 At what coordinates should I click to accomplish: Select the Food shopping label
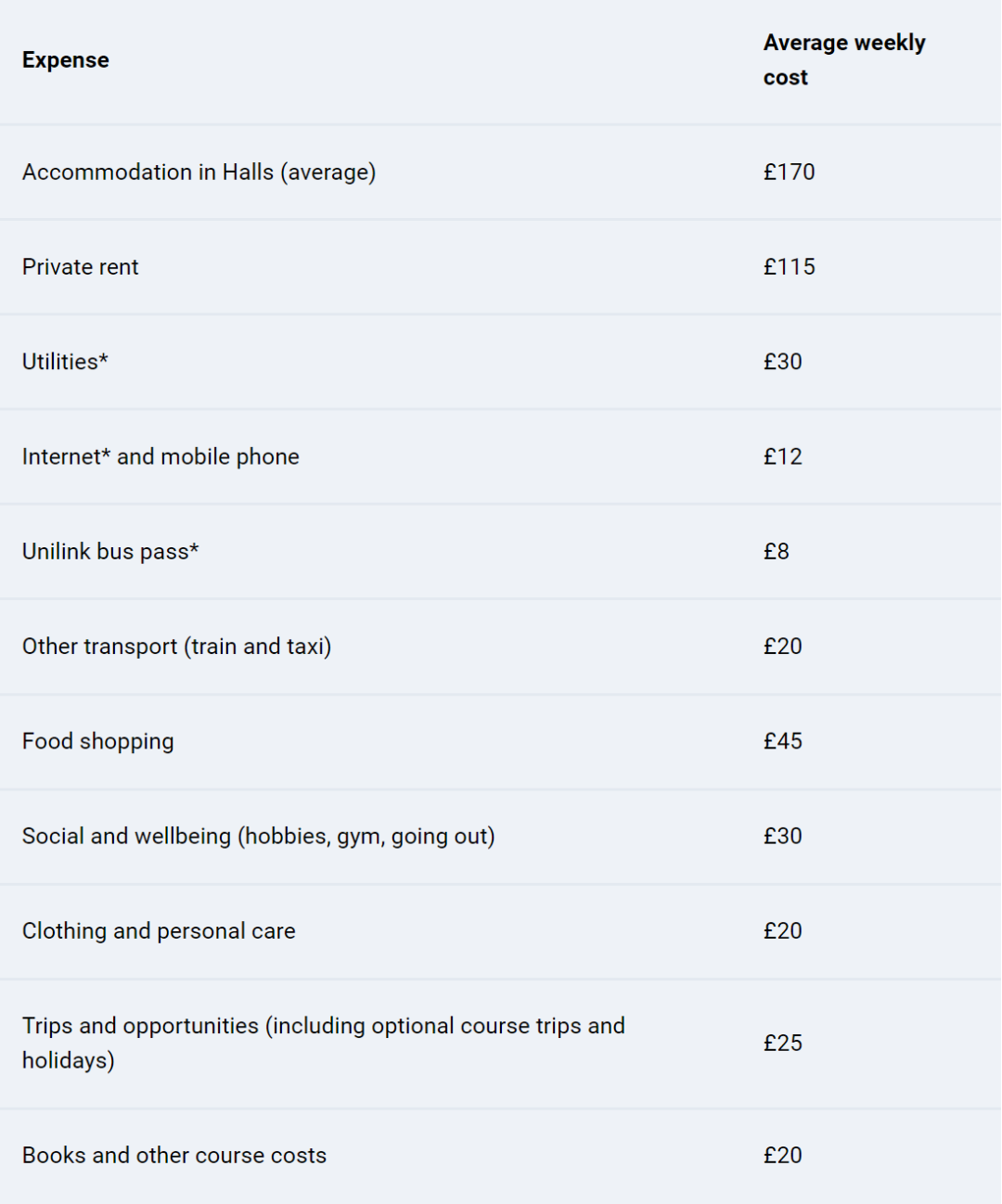(x=98, y=741)
